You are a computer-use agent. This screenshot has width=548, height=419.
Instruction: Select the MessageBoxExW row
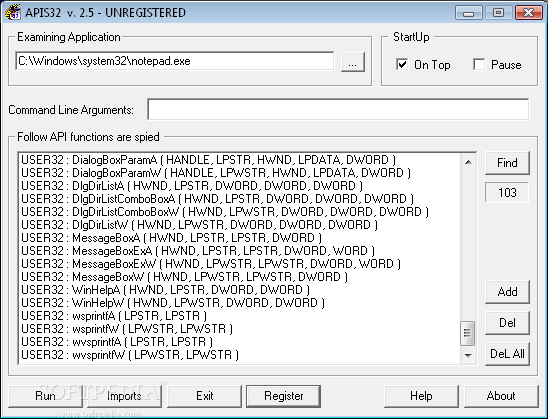(240, 264)
